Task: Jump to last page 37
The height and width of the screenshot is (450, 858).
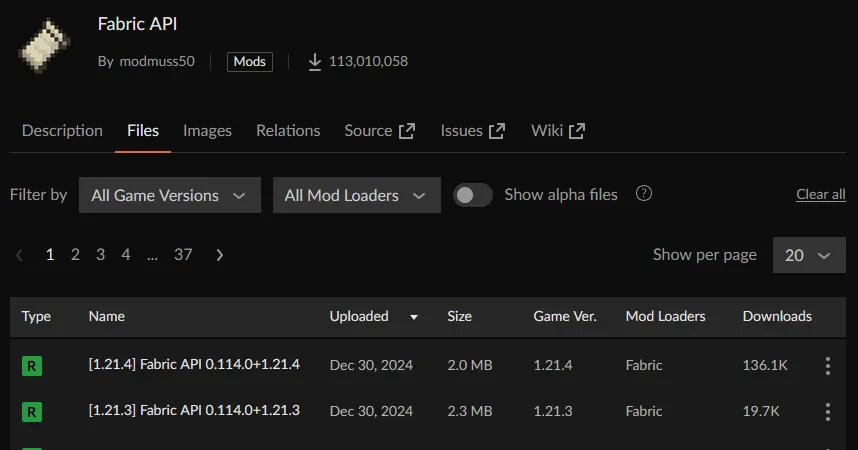Action: pyautogui.click(x=183, y=255)
